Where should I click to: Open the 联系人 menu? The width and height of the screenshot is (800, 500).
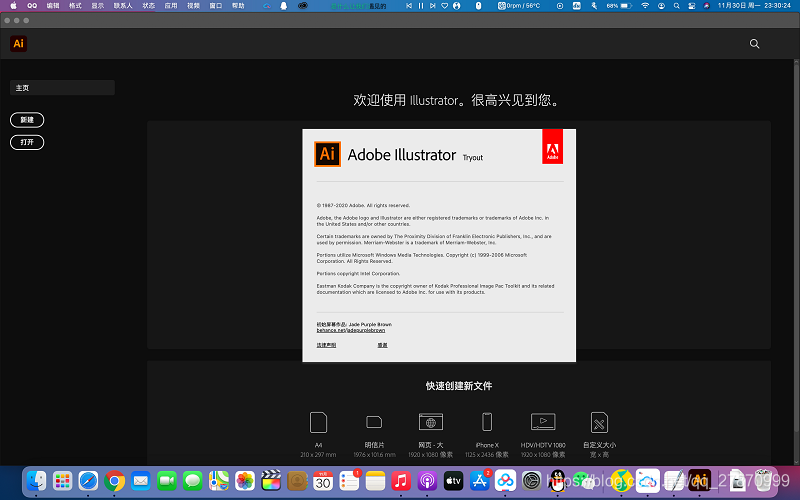coord(123,6)
